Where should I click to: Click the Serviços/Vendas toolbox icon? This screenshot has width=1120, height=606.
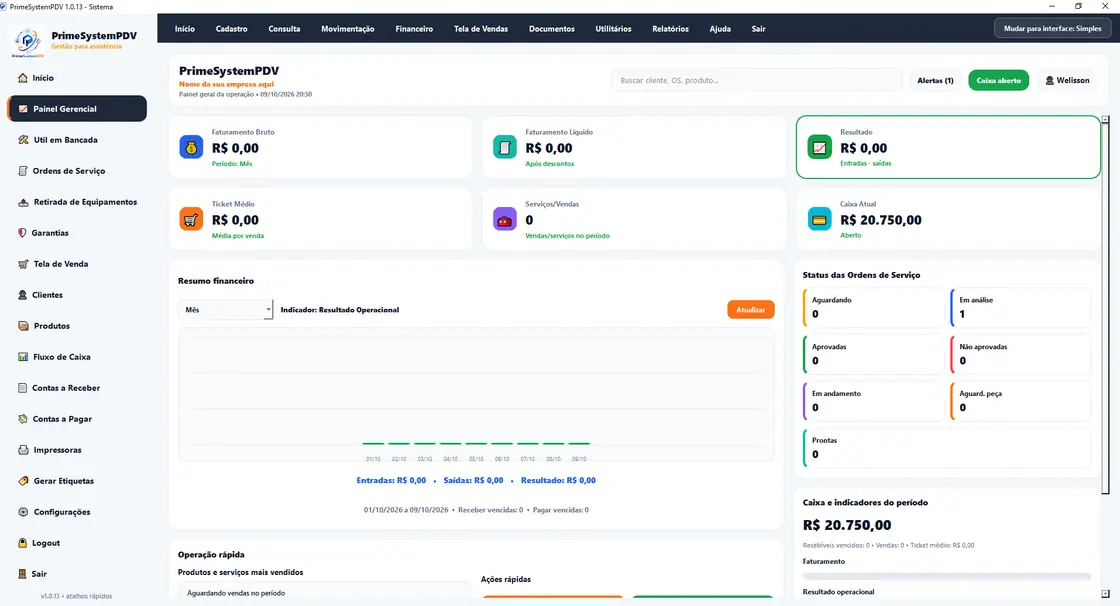point(505,219)
